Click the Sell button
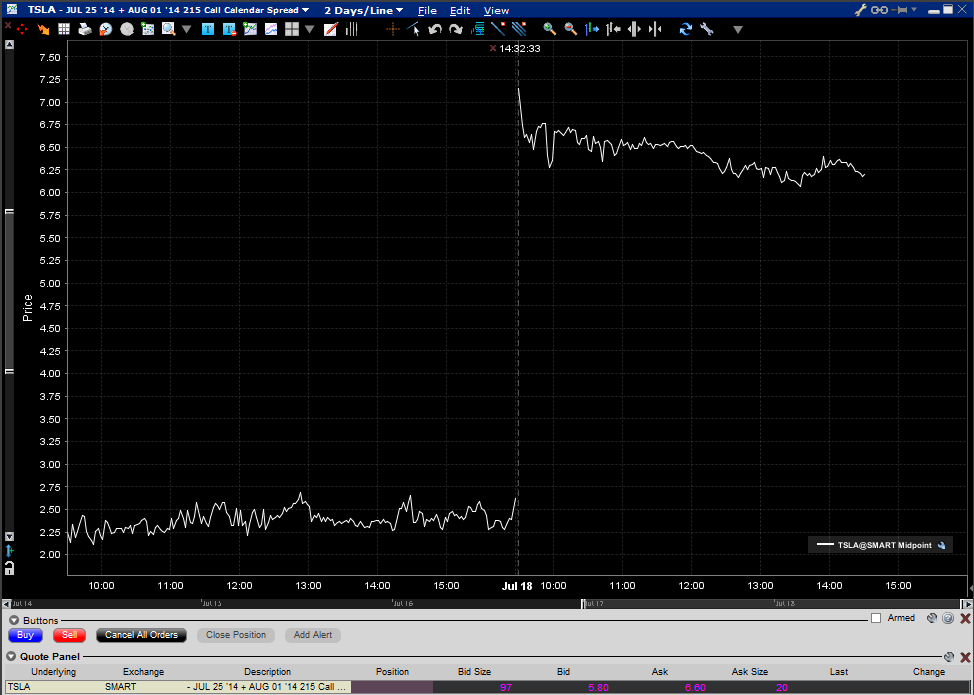 coord(70,635)
